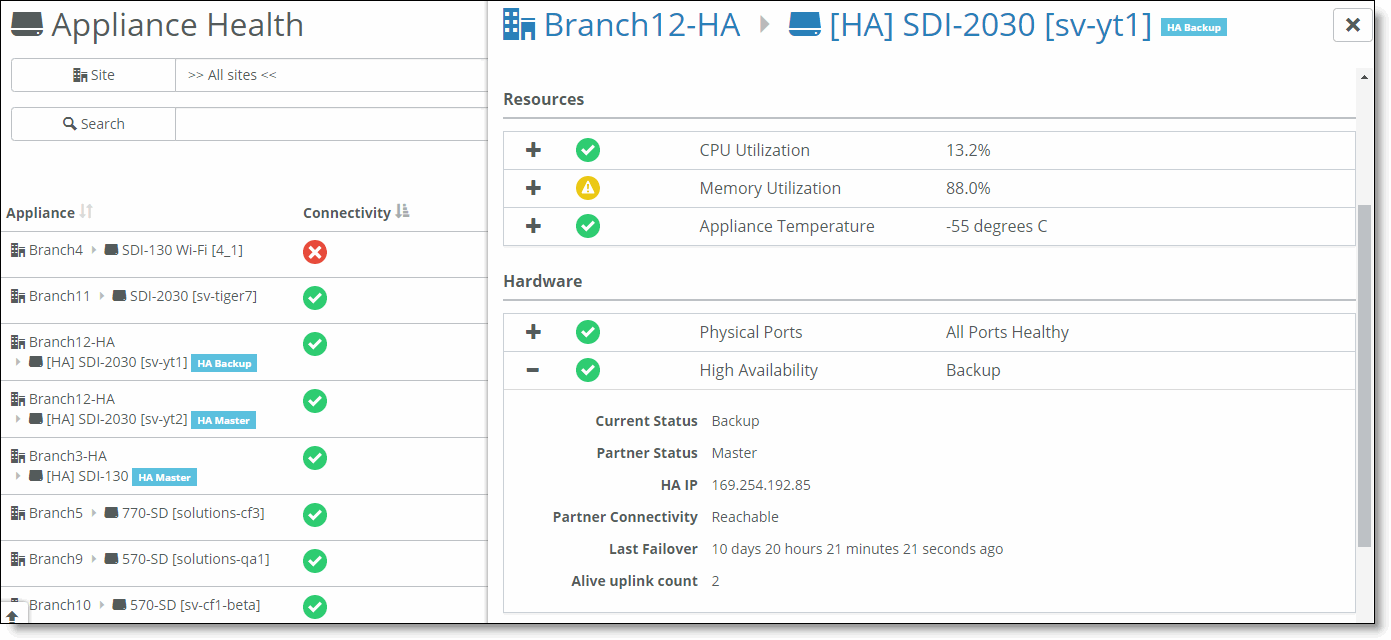Click the green CPU Utilization status icon
The width and height of the screenshot is (1391, 640).
588,150
